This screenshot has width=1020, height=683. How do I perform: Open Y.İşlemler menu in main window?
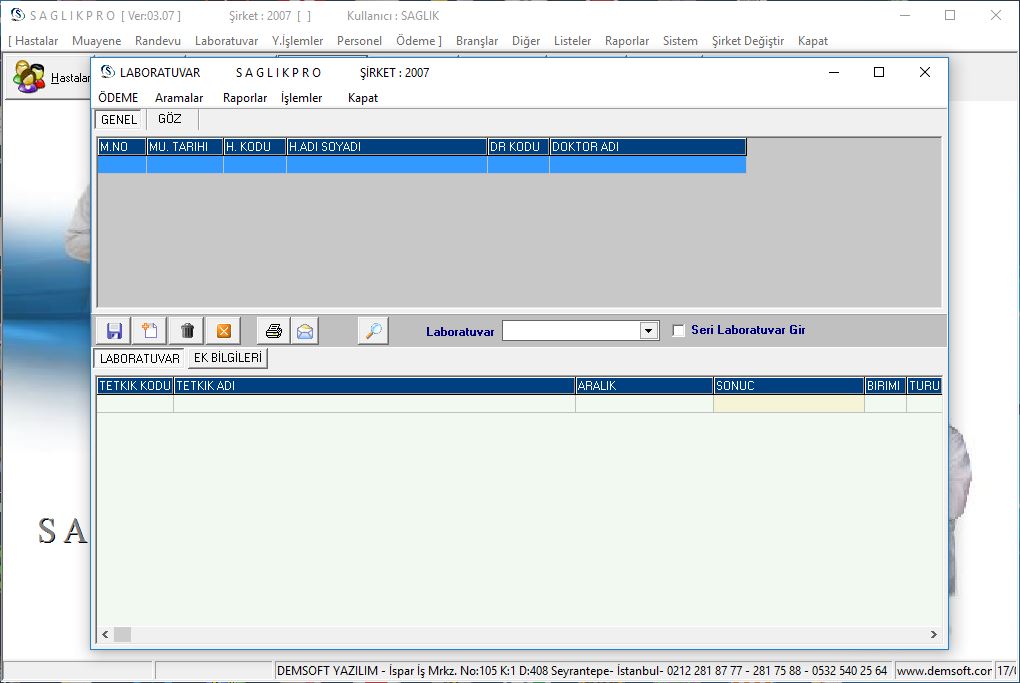click(297, 41)
